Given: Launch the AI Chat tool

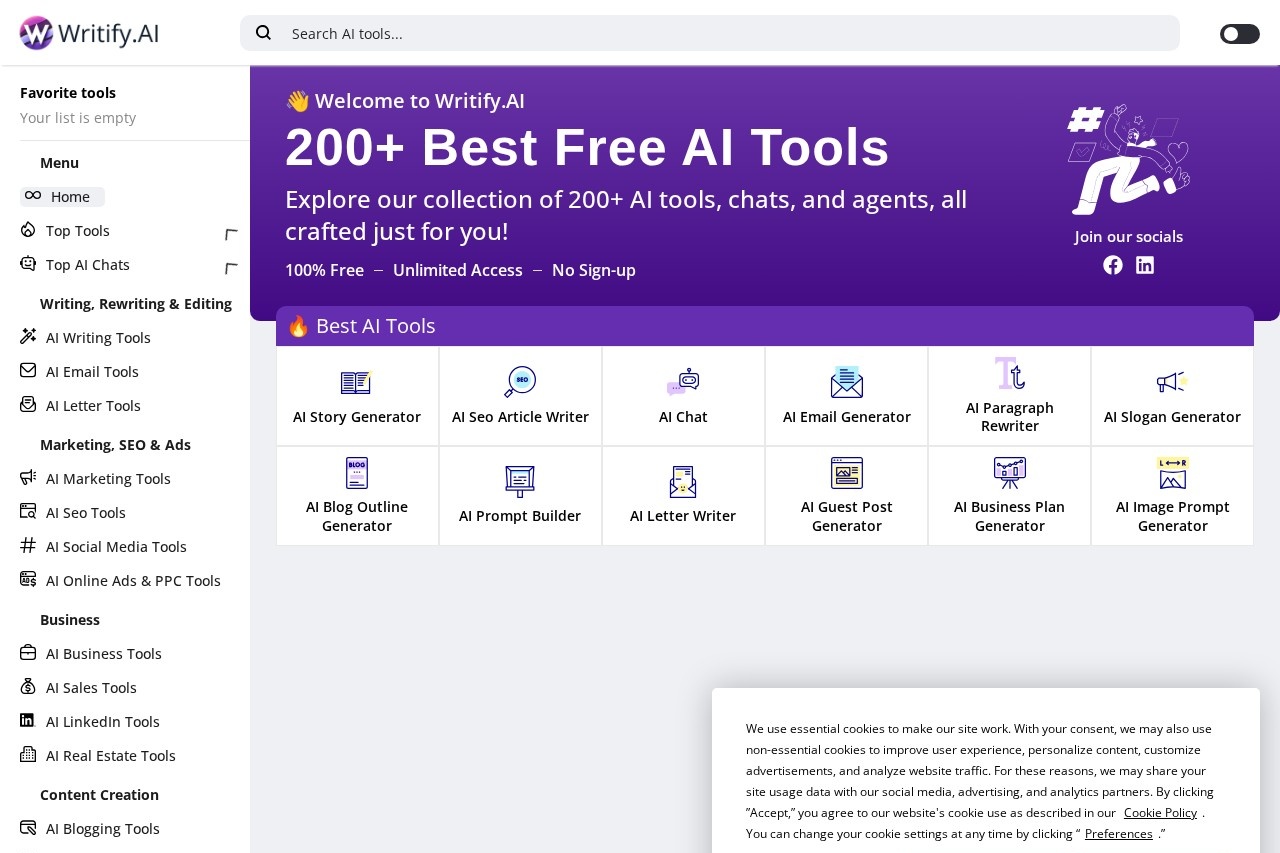Looking at the screenshot, I should (683, 396).
